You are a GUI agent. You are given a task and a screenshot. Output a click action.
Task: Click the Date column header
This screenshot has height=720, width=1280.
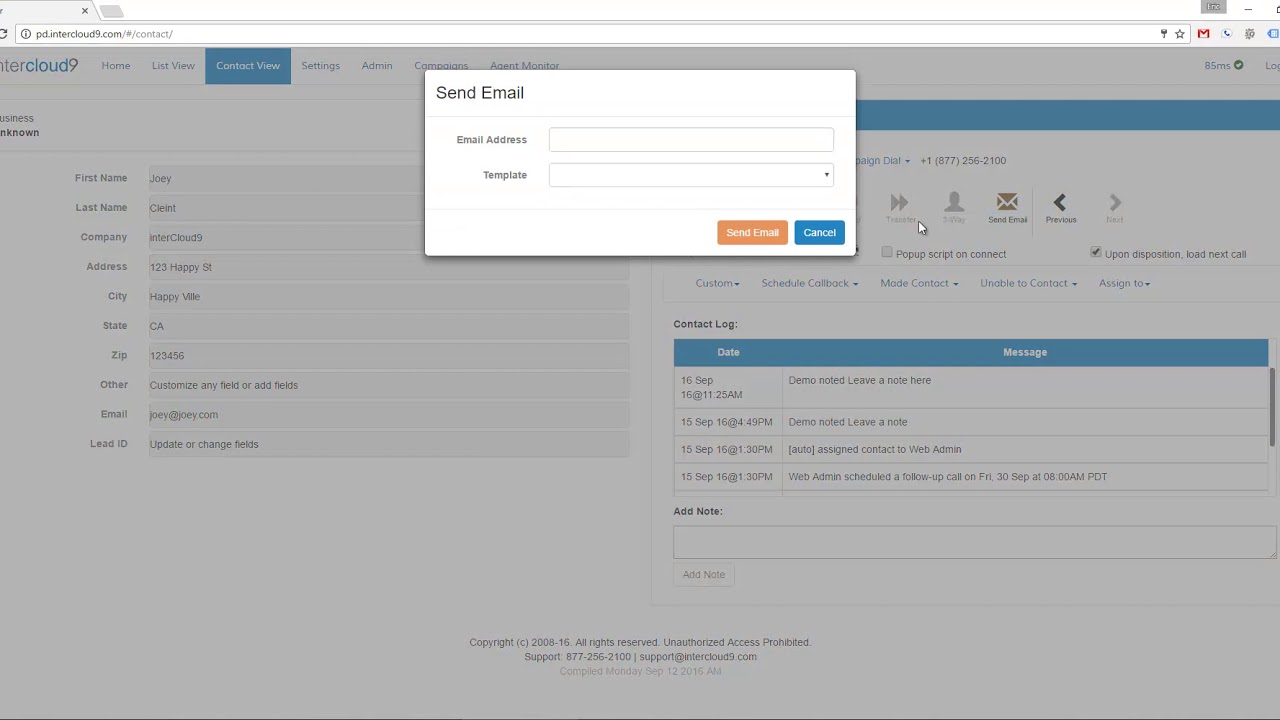coord(728,352)
